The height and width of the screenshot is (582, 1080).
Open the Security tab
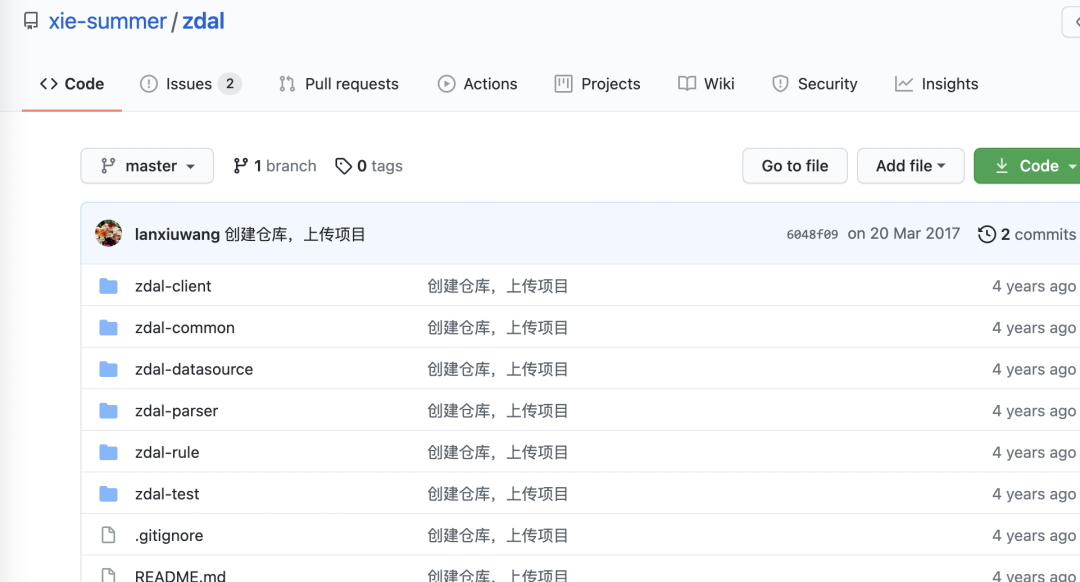(x=815, y=84)
